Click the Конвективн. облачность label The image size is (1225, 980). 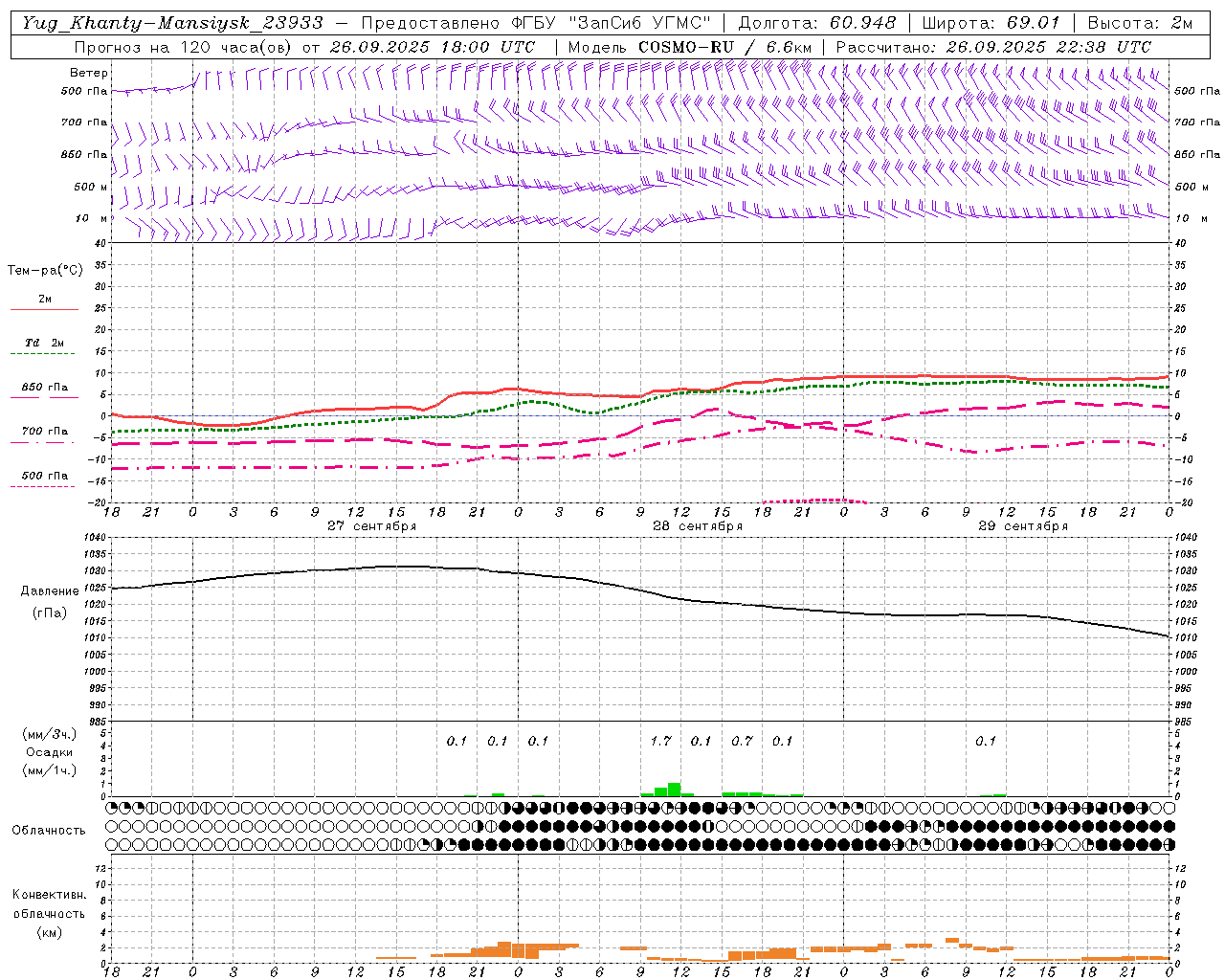[49, 904]
